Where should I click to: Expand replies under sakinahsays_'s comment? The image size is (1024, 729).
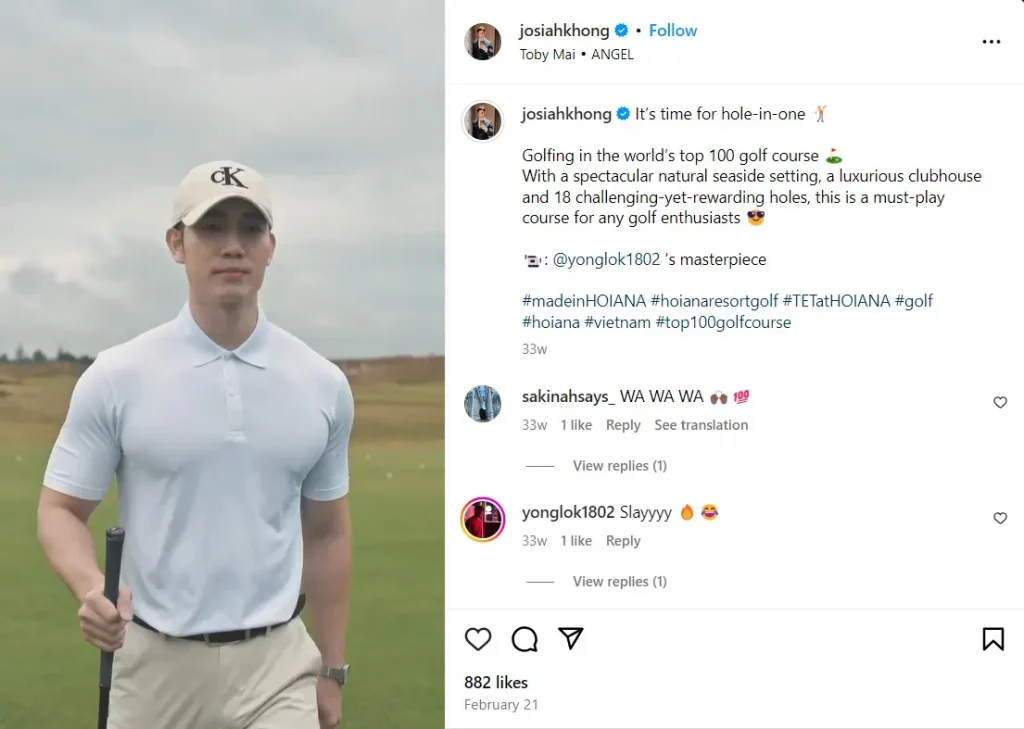[x=619, y=465]
